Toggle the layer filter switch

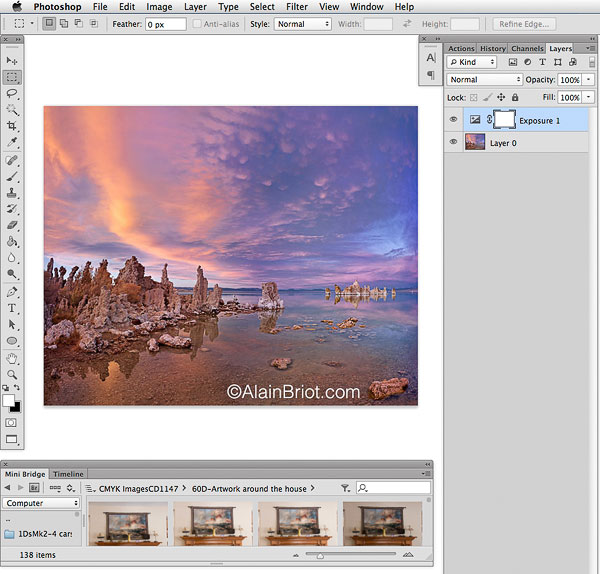[x=591, y=62]
